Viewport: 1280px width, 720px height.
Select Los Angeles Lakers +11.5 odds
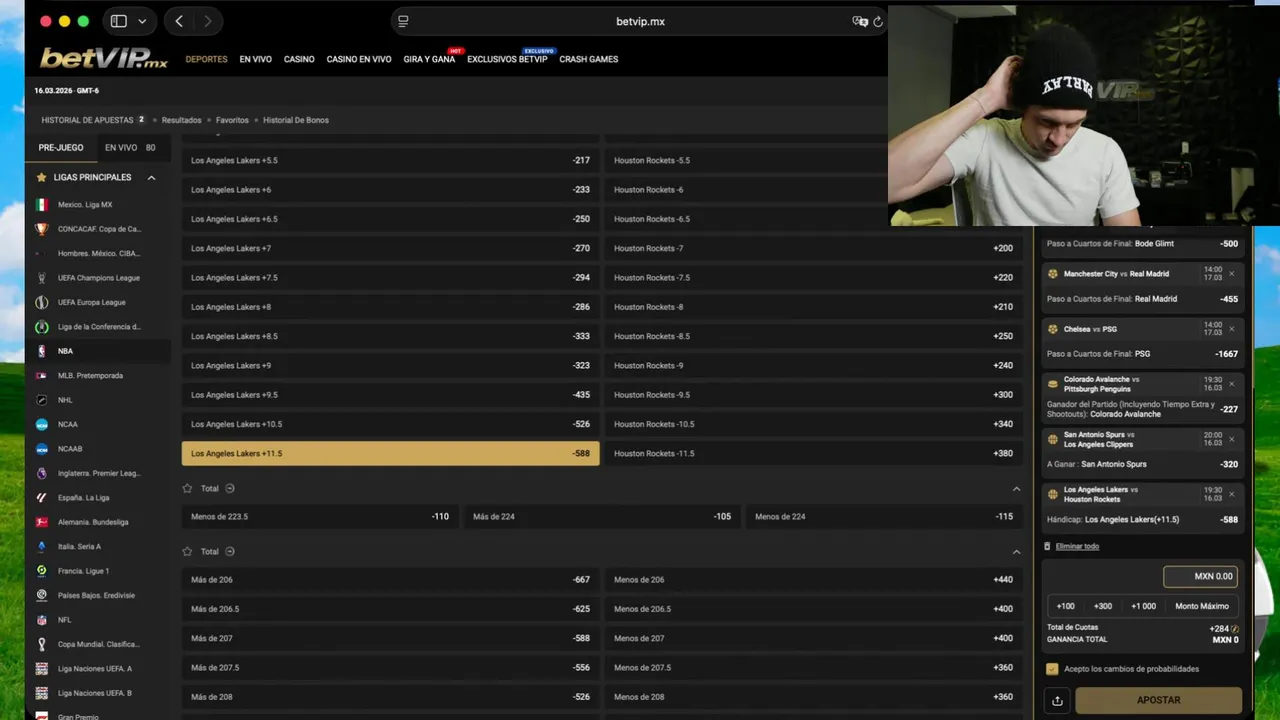(390, 453)
